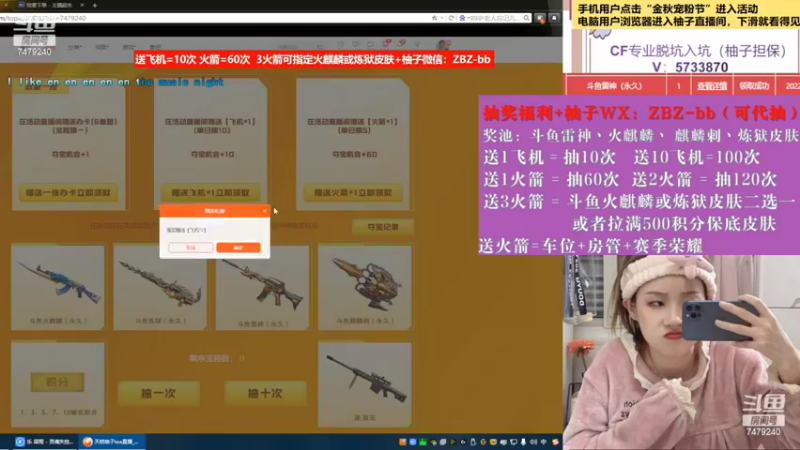Viewport: 800px width, 450px height.
Task: Cancel the gift popup dialog
Action: [x=191, y=247]
